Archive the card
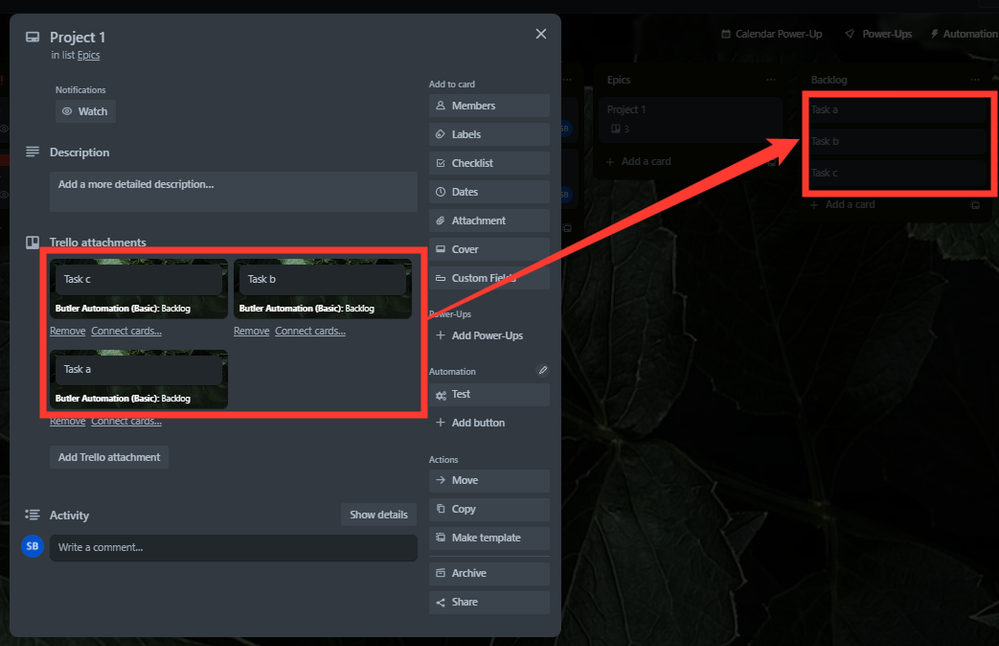This screenshot has width=999, height=646. 489,573
